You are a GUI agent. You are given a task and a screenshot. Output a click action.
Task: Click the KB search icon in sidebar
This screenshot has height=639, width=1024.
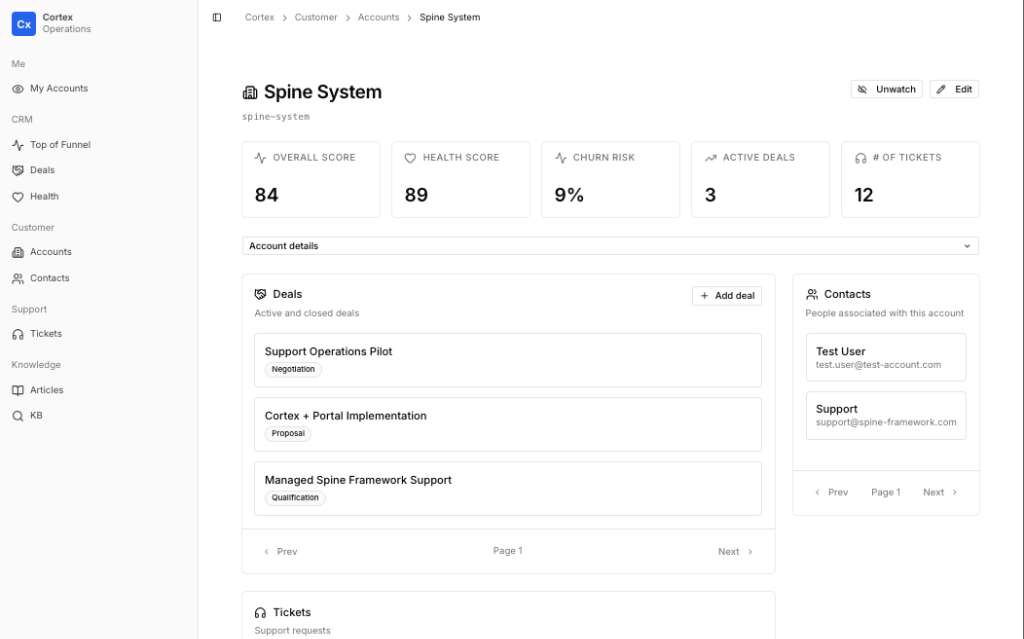tap(18, 416)
